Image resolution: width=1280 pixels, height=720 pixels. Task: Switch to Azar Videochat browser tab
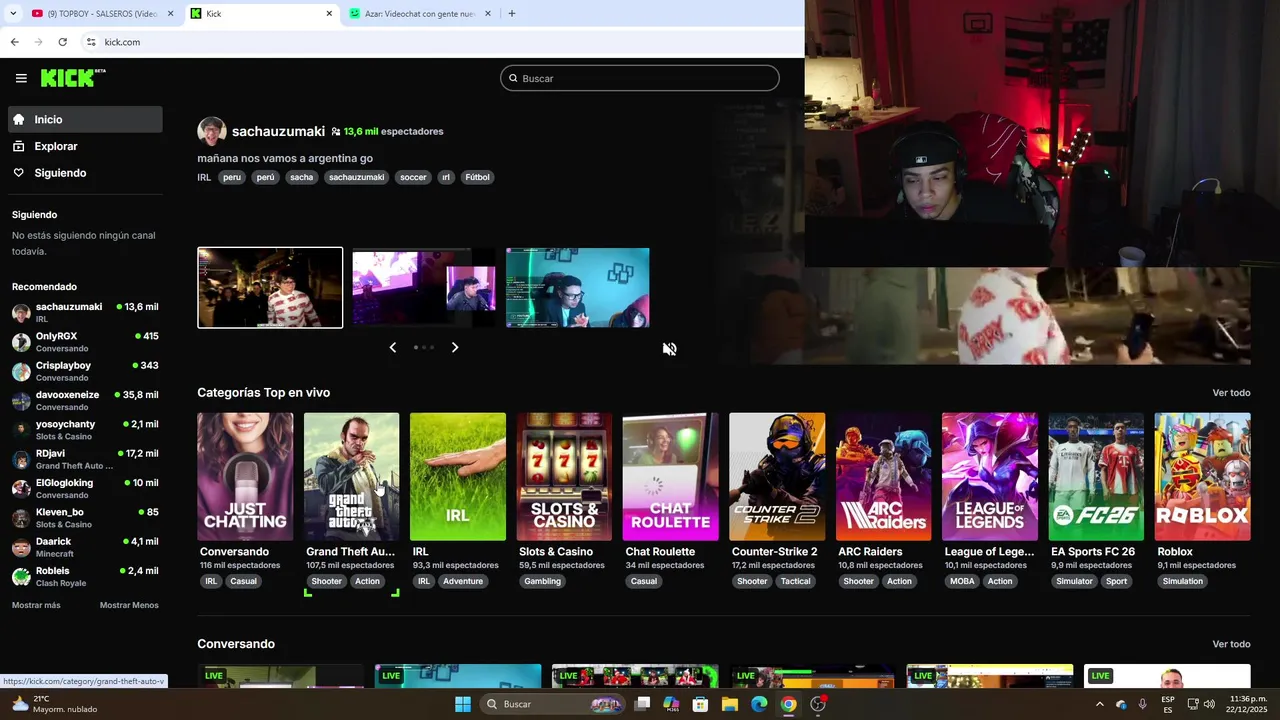[420, 14]
